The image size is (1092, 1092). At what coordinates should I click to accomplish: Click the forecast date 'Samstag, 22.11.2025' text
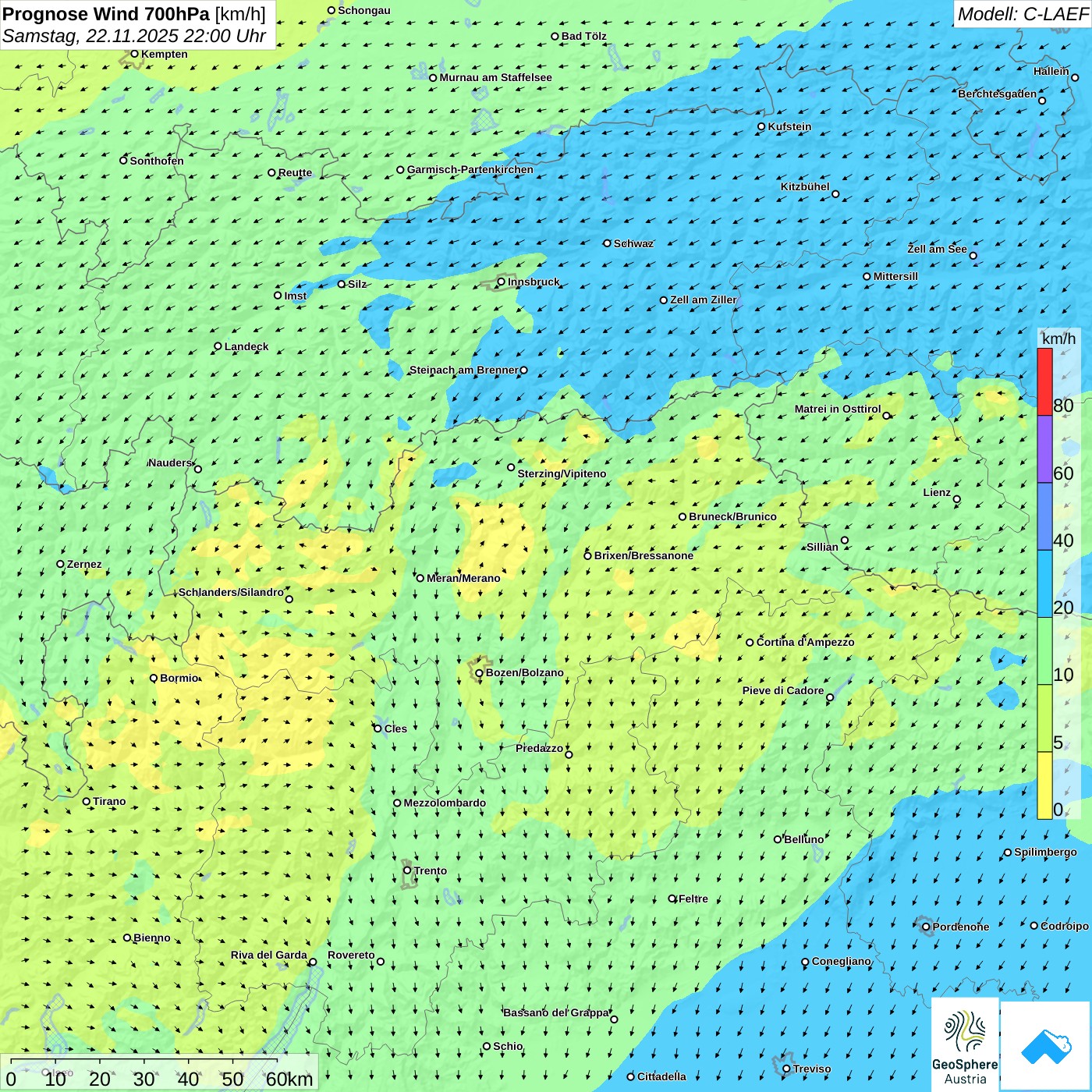tap(90, 36)
